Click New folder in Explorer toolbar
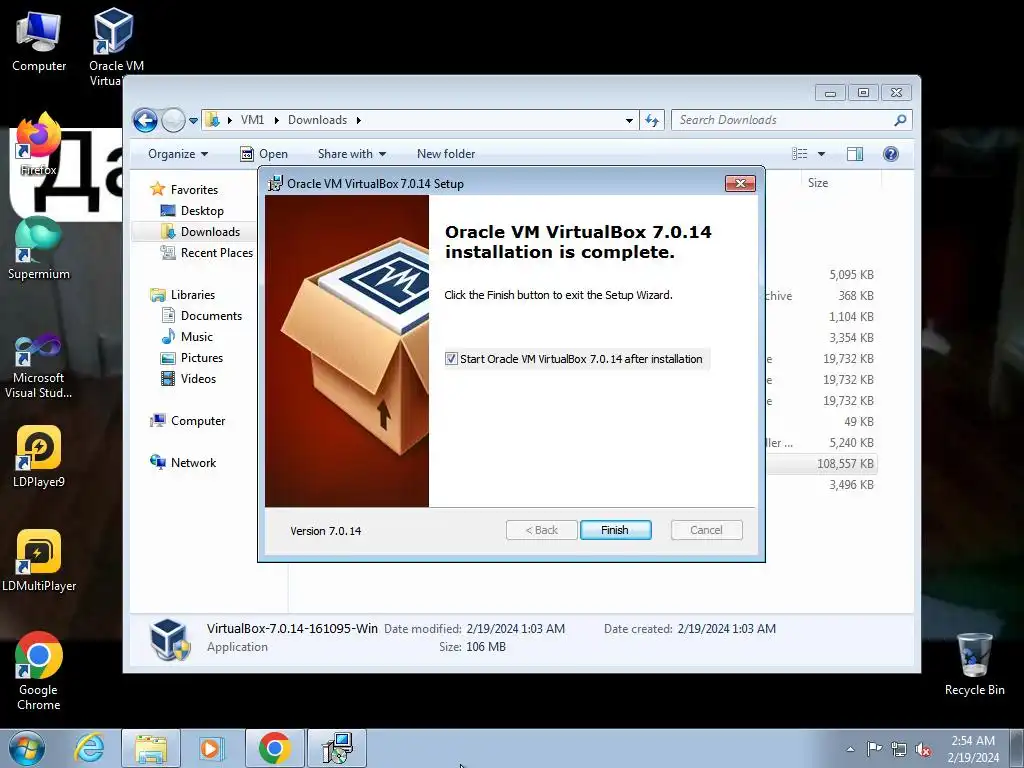The height and width of the screenshot is (768, 1024). coord(446,154)
